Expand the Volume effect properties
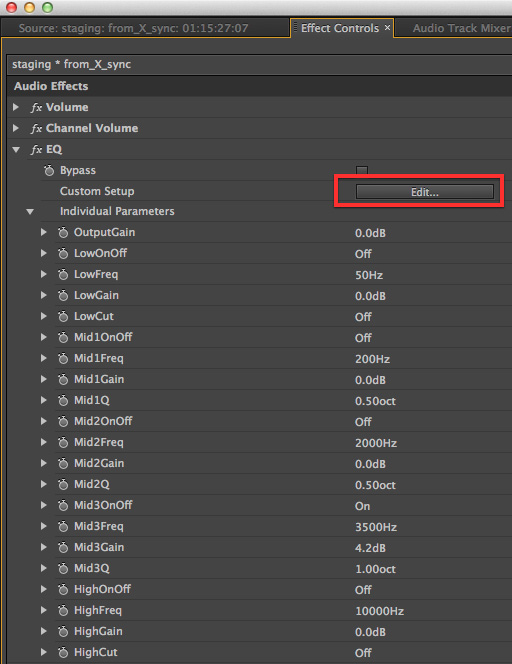This screenshot has height=664, width=512. pyautogui.click(x=16, y=107)
